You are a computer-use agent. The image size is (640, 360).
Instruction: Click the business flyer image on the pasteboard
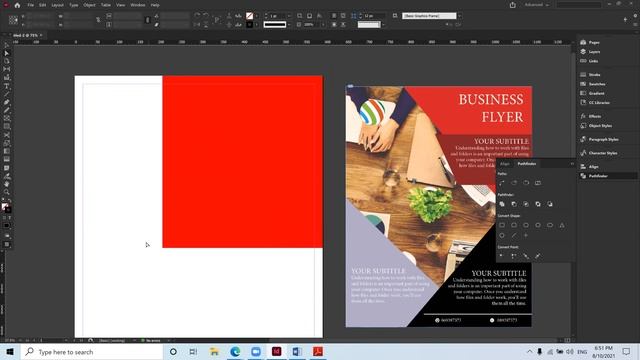pos(439,206)
